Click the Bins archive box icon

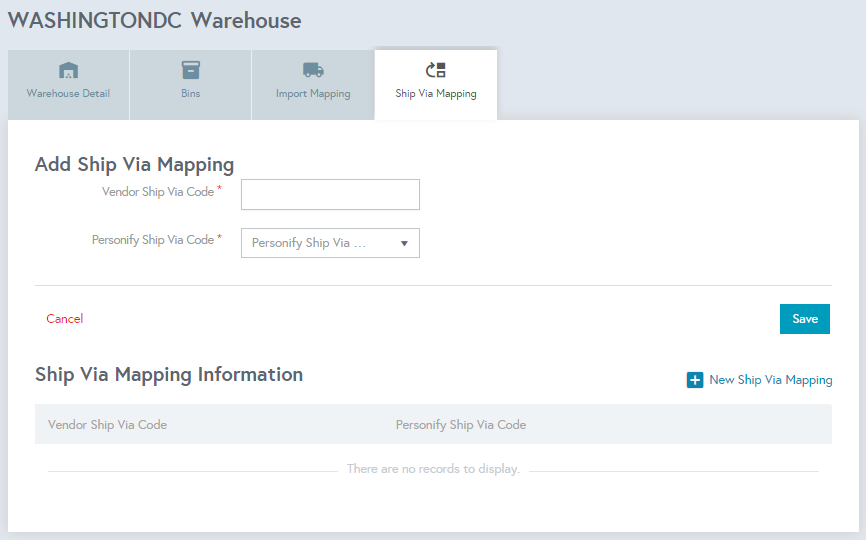[191, 70]
